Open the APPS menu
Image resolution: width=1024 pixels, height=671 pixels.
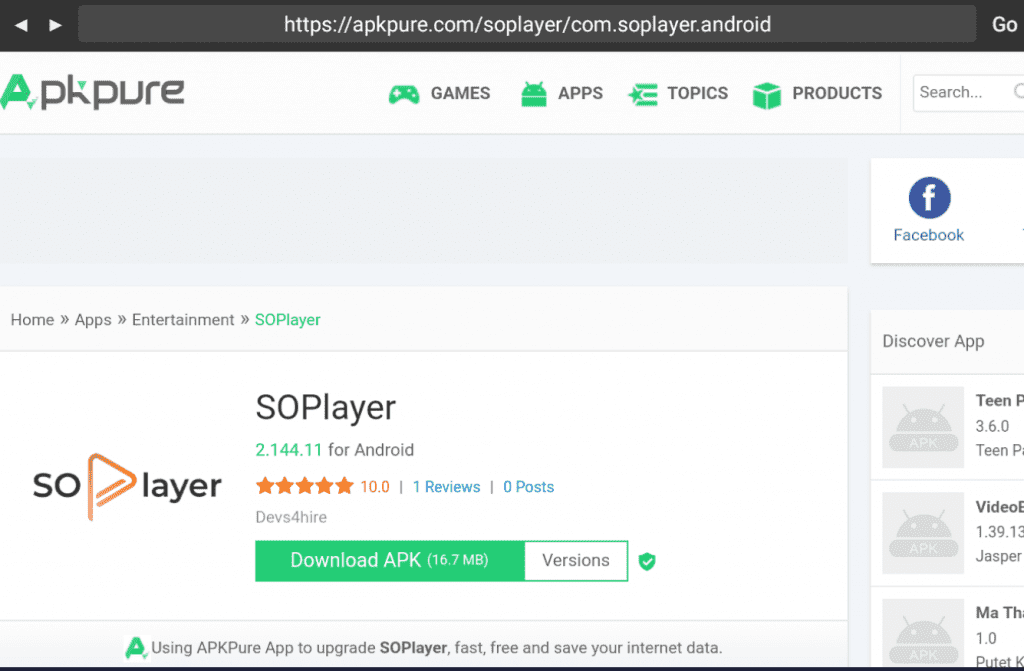coord(580,93)
